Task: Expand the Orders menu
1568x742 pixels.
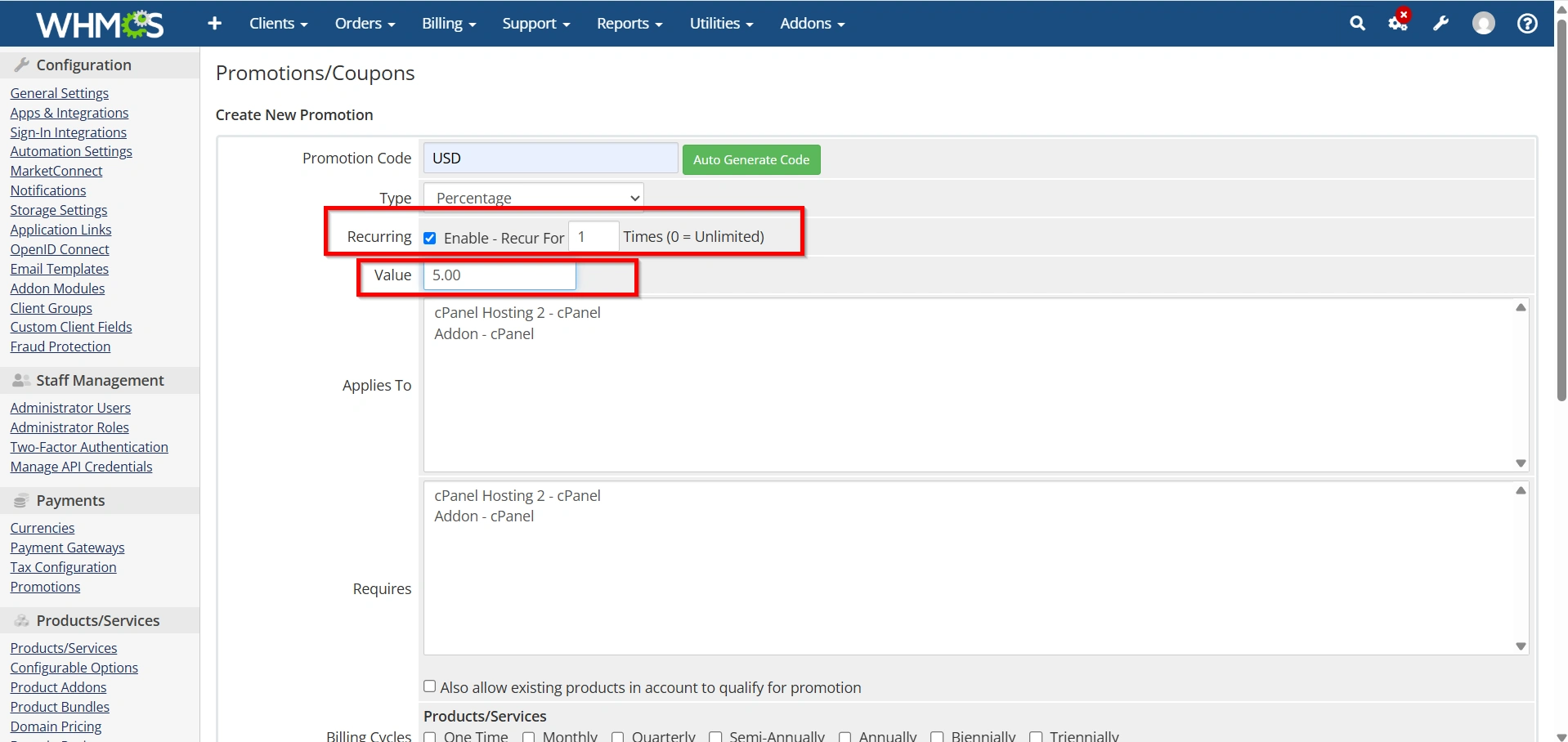Action: click(365, 24)
